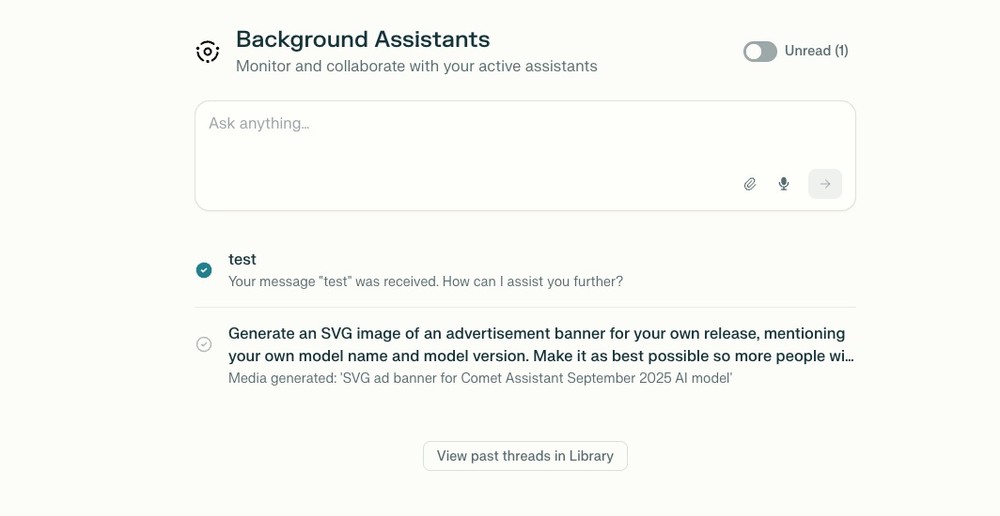Click the truncated second line of SVG prompt

[x=540, y=356]
